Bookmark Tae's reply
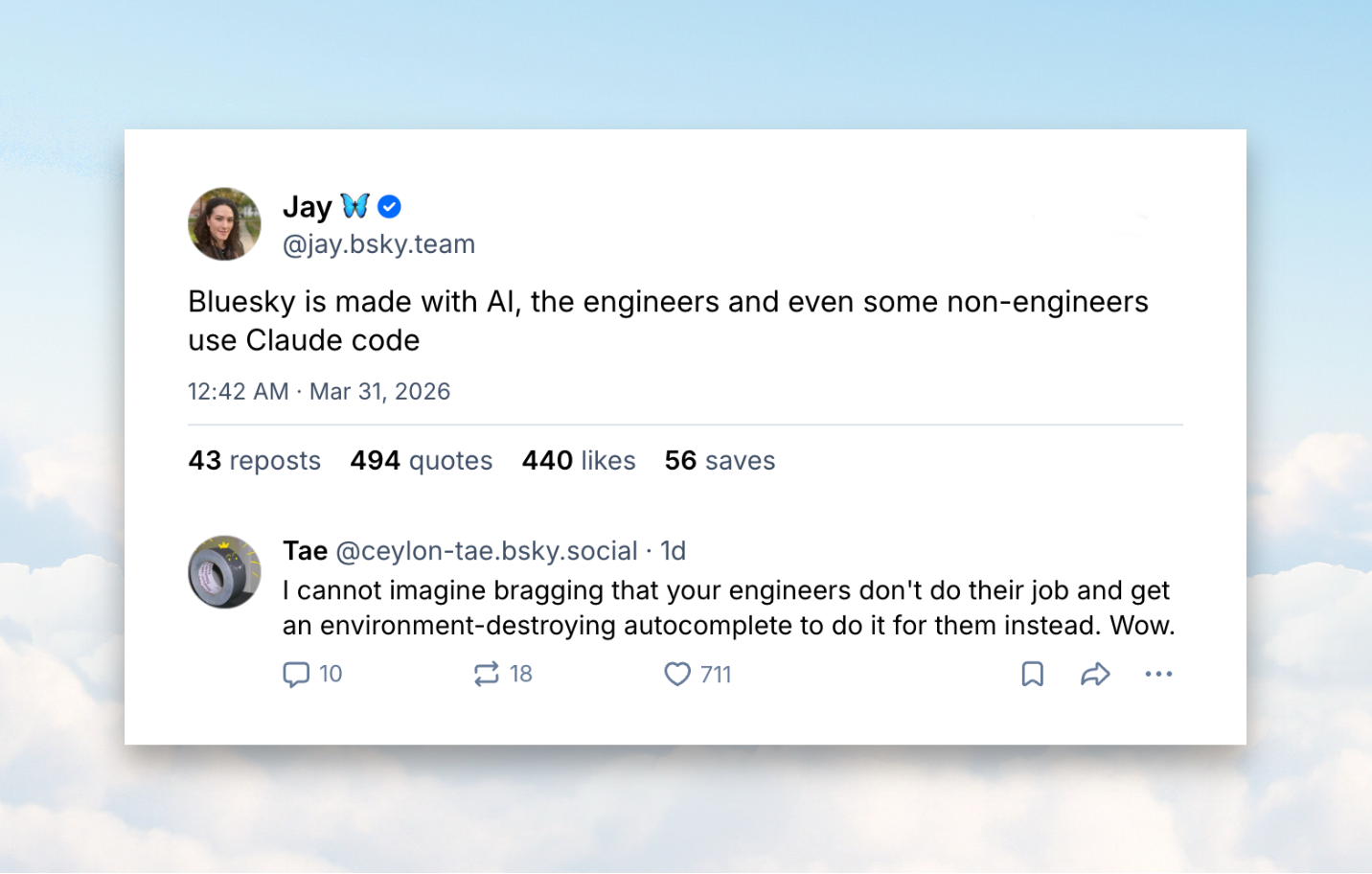Image resolution: width=1372 pixels, height=874 pixels. tap(1032, 675)
